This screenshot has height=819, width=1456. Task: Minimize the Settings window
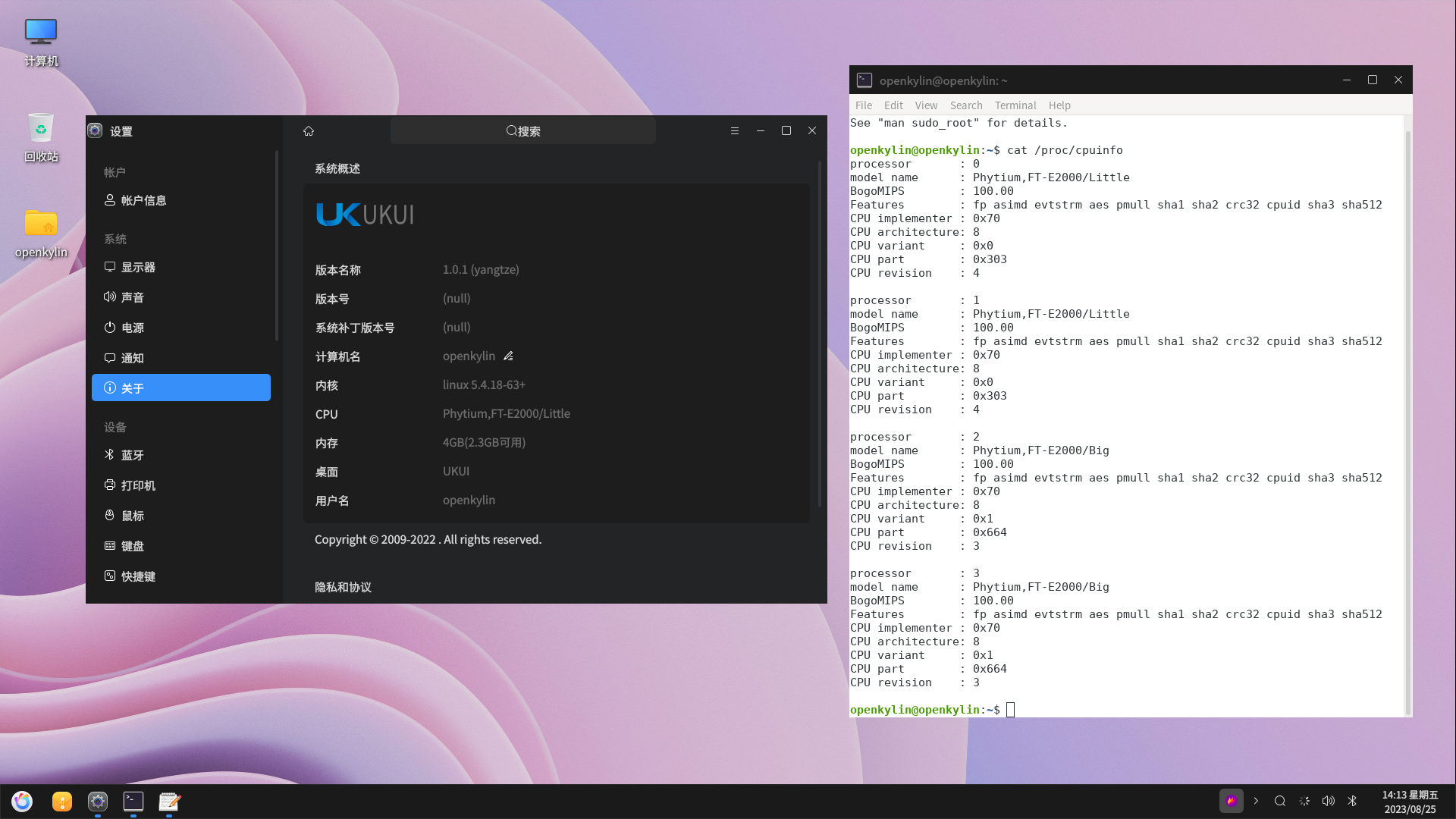760,130
